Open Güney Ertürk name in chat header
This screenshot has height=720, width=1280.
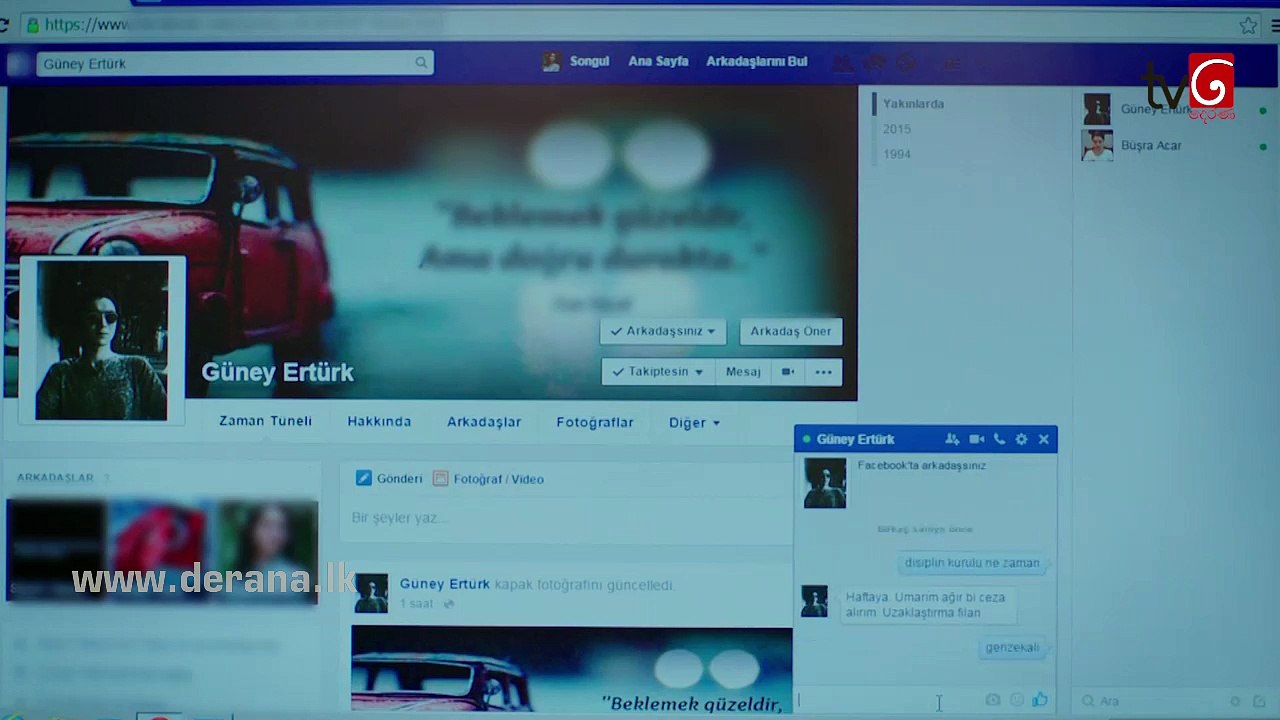point(855,439)
